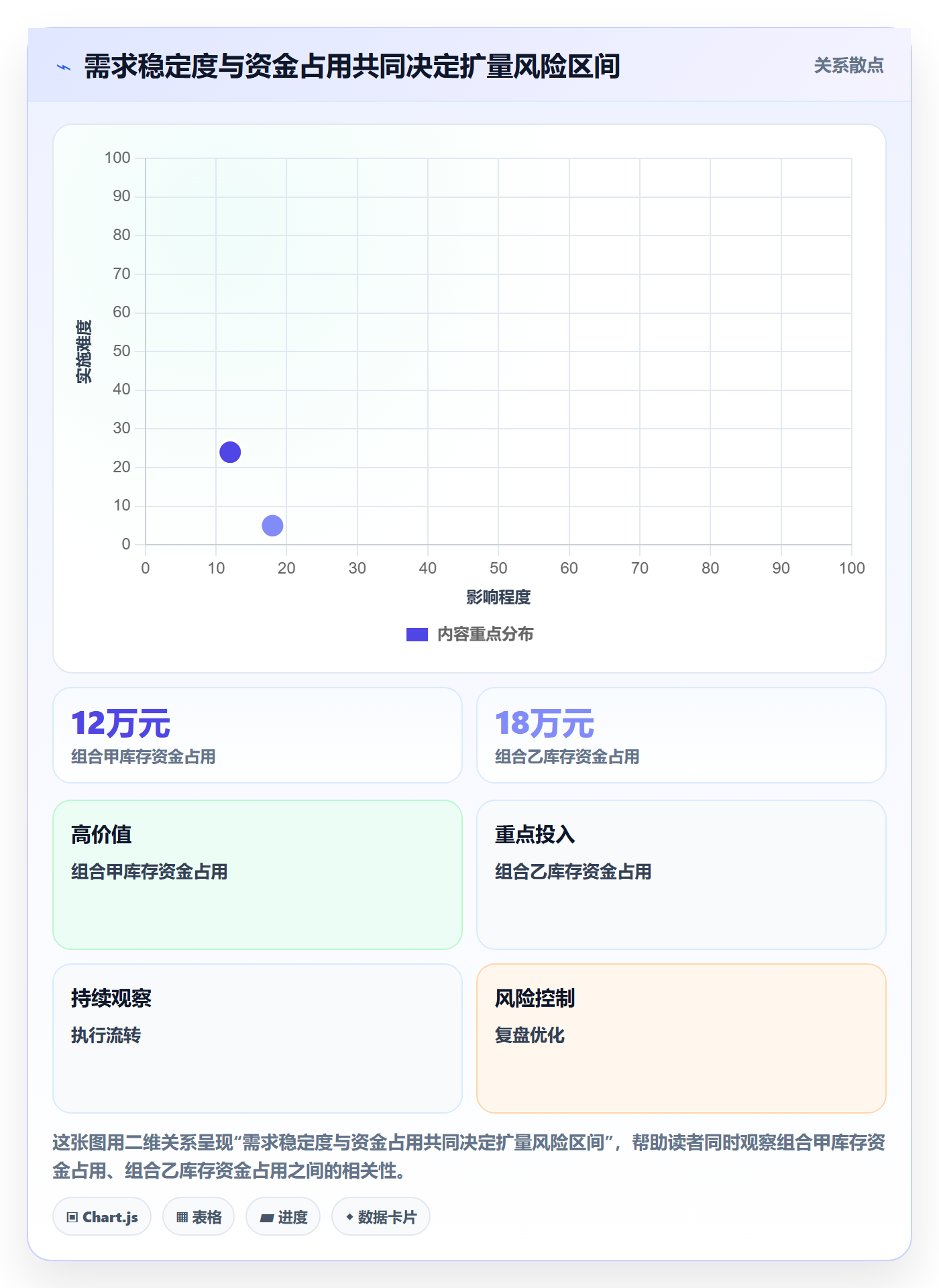Click the lightning bolt icon in header
The image size is (939, 1288).
[x=64, y=67]
